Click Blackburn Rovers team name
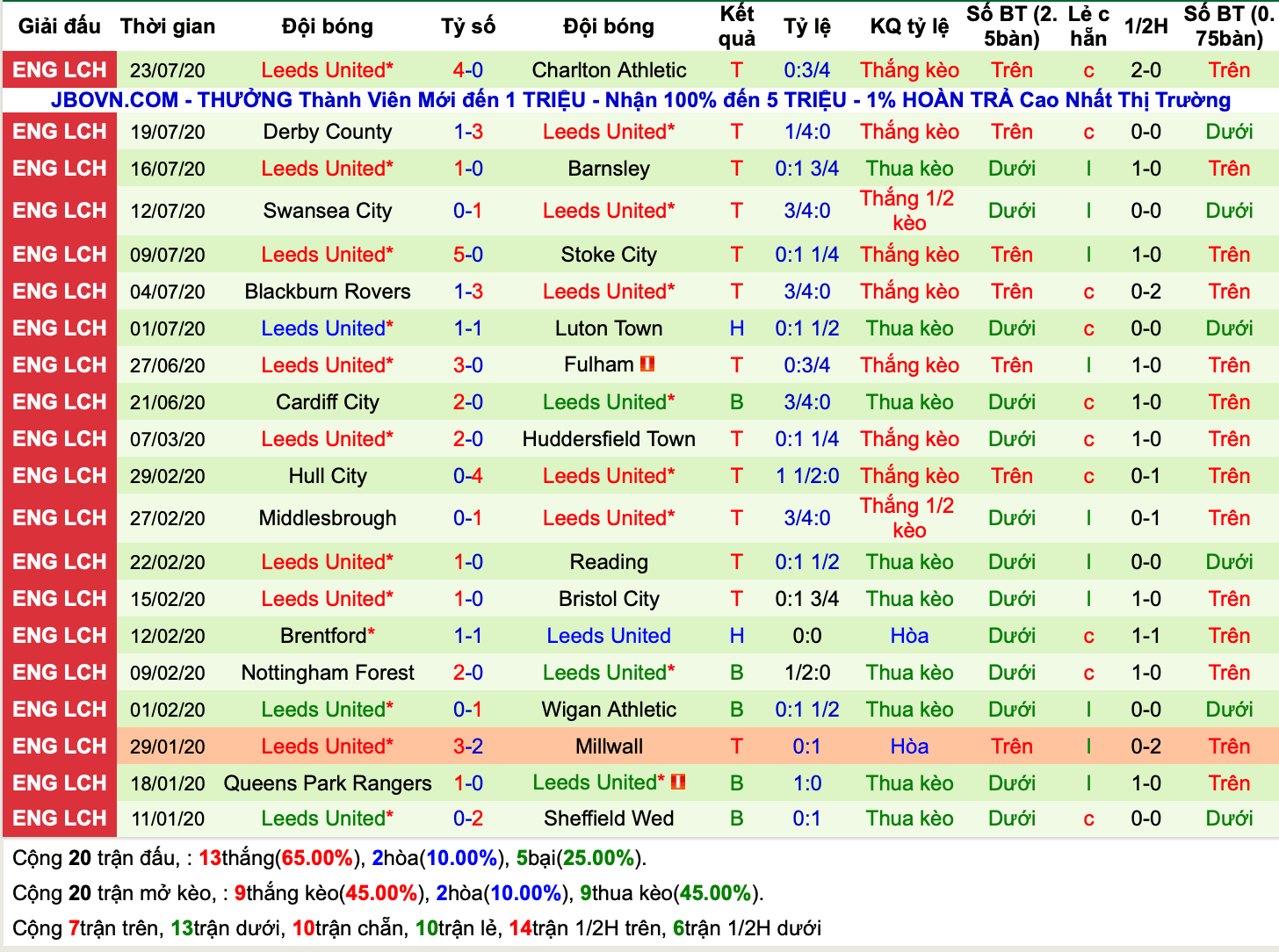This screenshot has height=952, width=1279. click(x=328, y=292)
